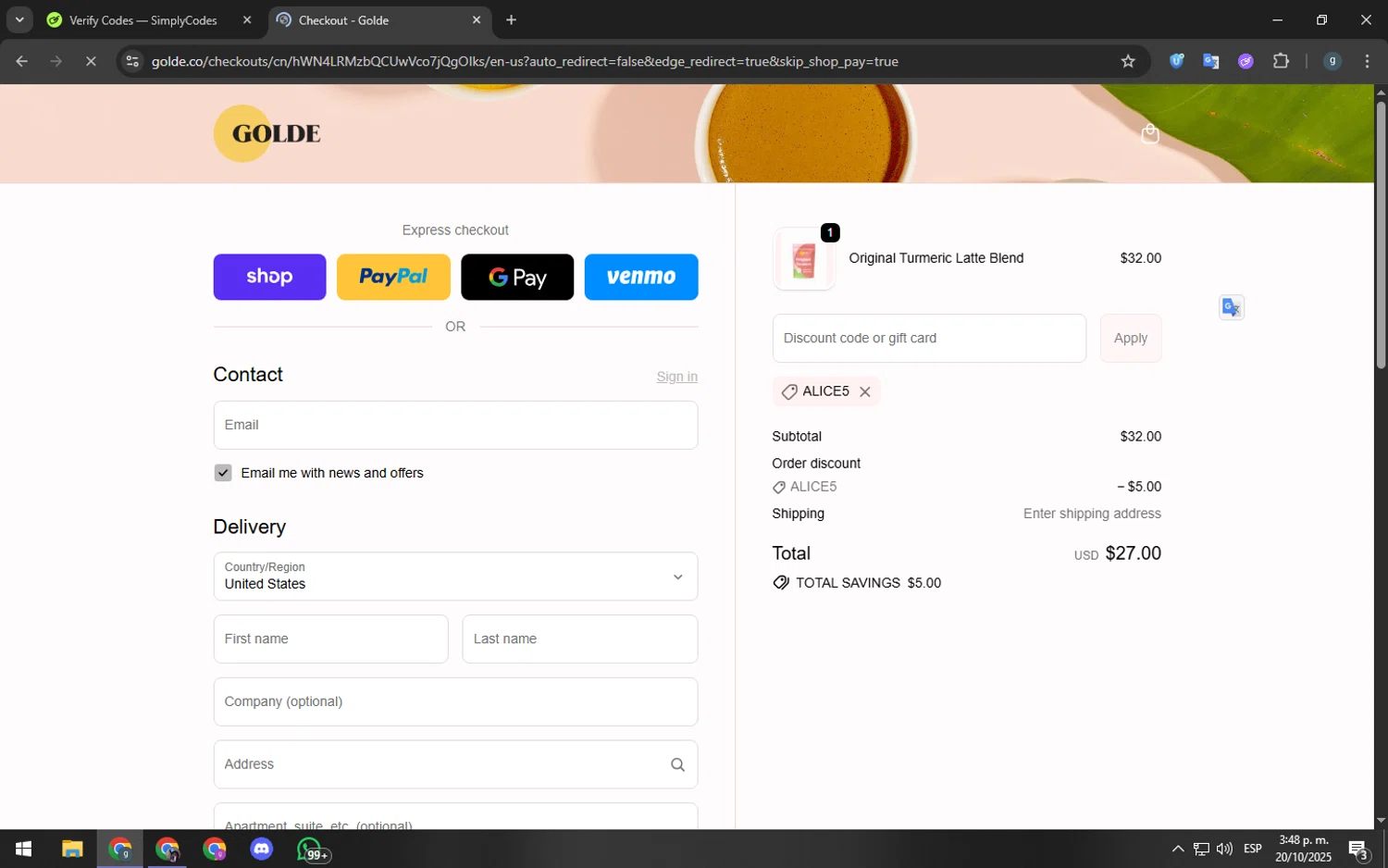
Task: Choose Google Pay express checkout
Action: pyautogui.click(x=517, y=277)
